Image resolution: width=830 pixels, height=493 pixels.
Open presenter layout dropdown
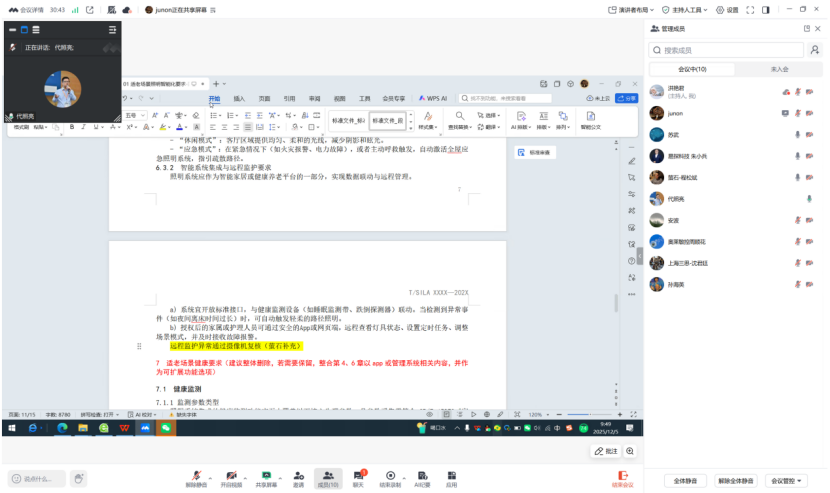[630, 10]
